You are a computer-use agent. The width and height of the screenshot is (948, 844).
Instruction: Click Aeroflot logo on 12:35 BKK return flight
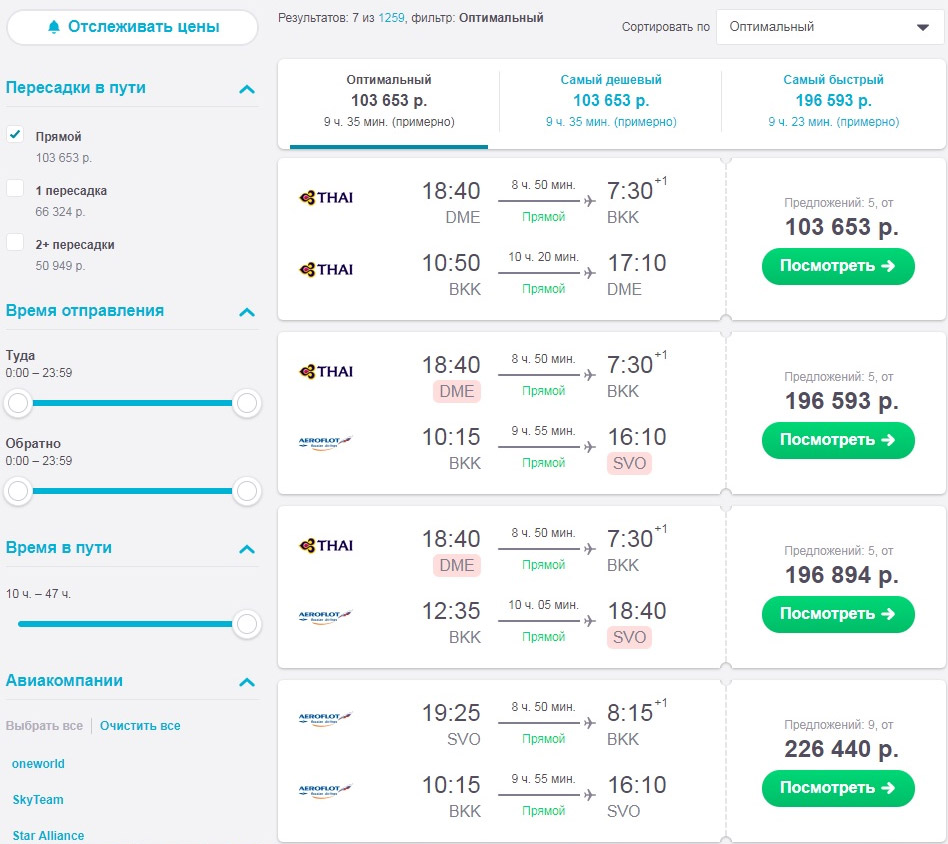pyautogui.click(x=325, y=617)
